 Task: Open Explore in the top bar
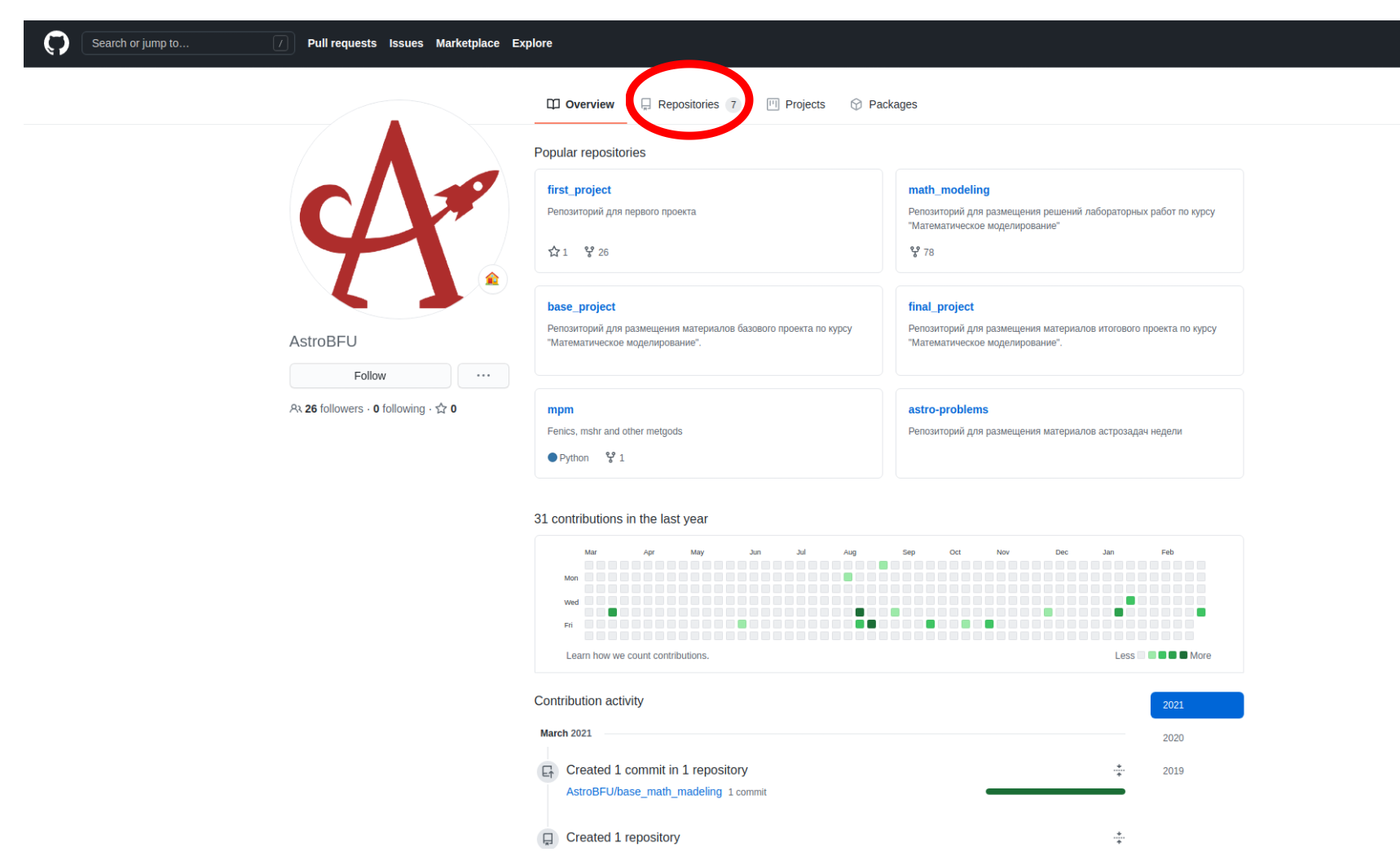(x=531, y=43)
